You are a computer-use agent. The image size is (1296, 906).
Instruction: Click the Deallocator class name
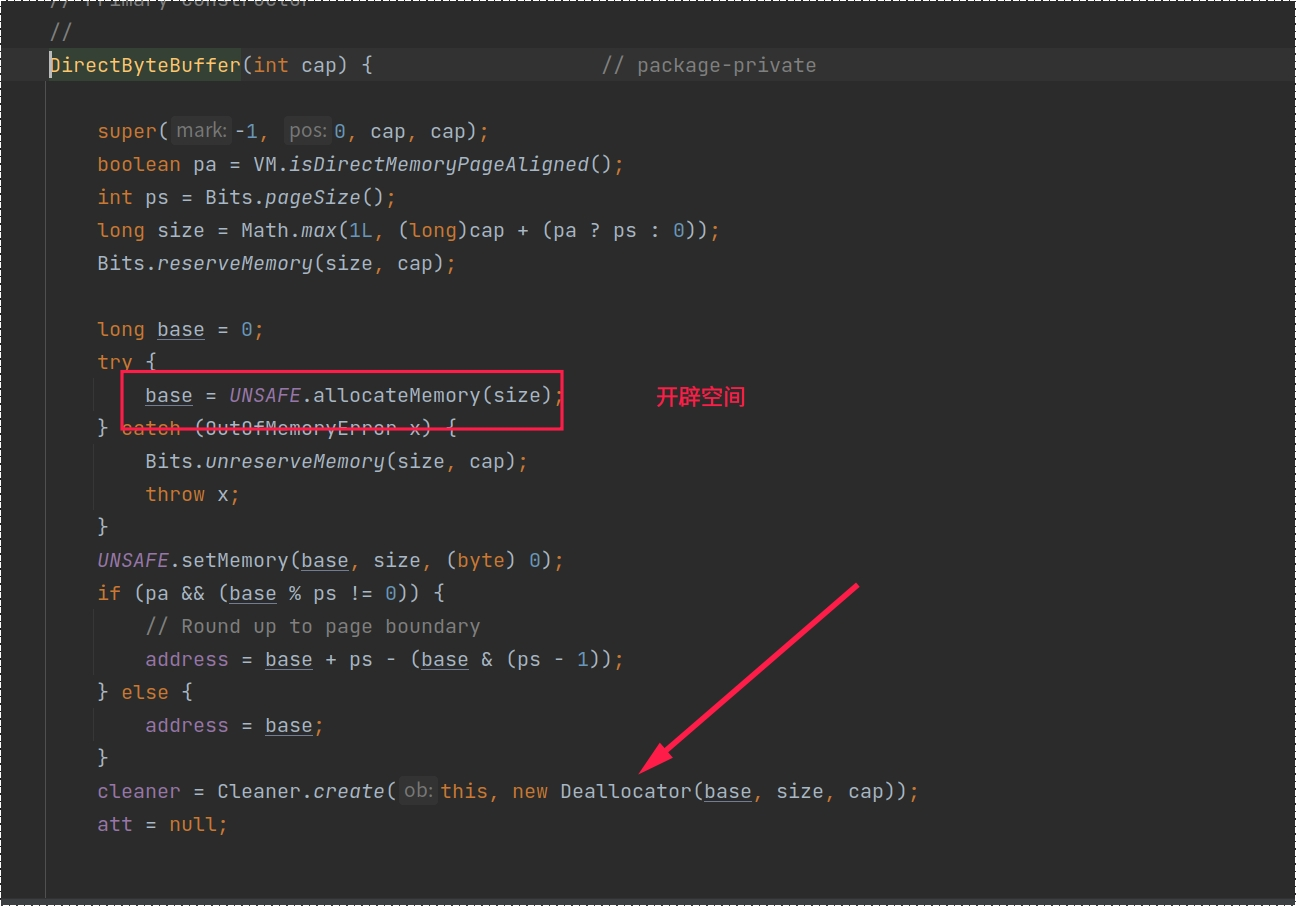pos(625,791)
